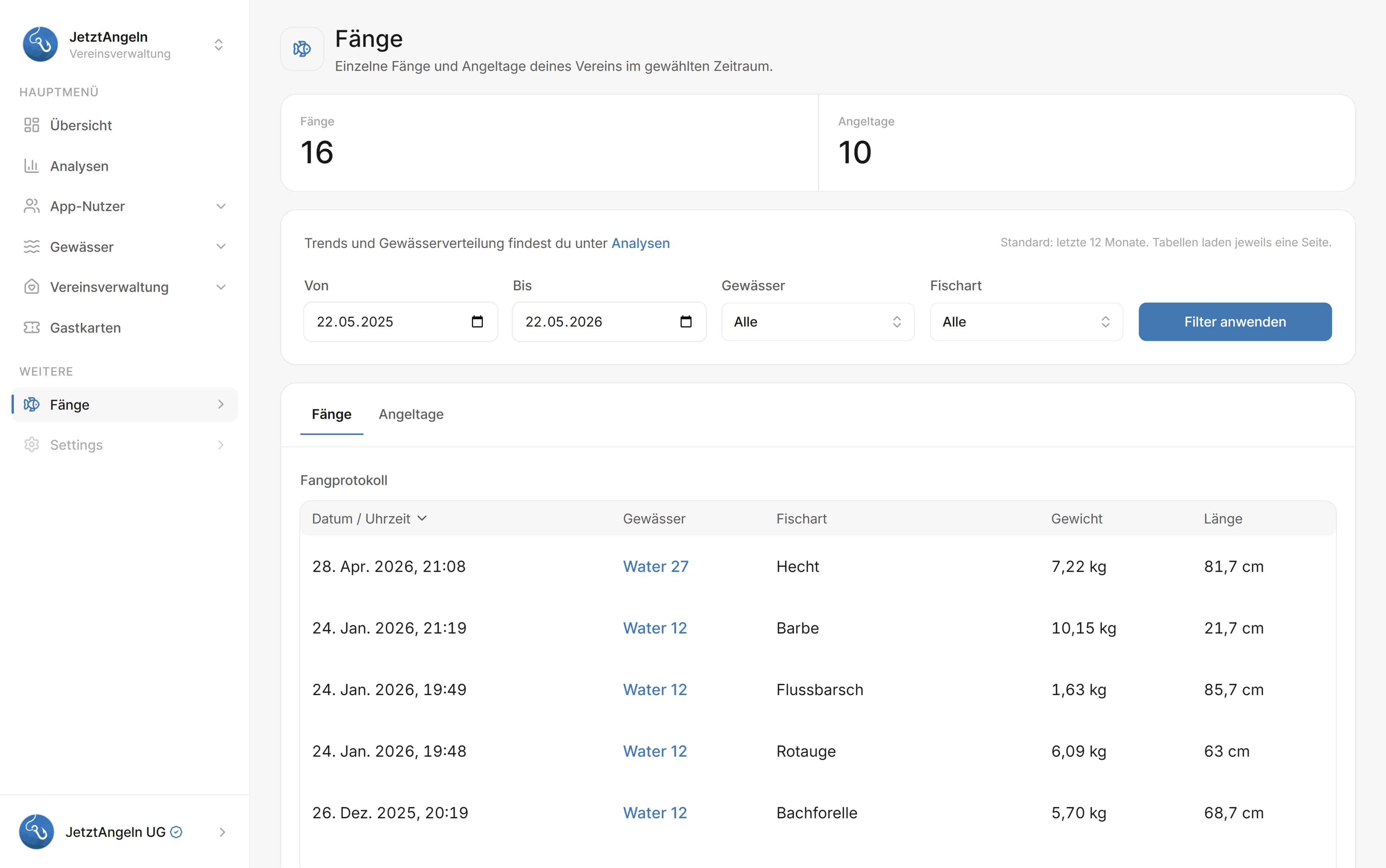Click the JetztAngeln UG avatar at bottom
This screenshot has width=1386, height=868.
(x=37, y=832)
